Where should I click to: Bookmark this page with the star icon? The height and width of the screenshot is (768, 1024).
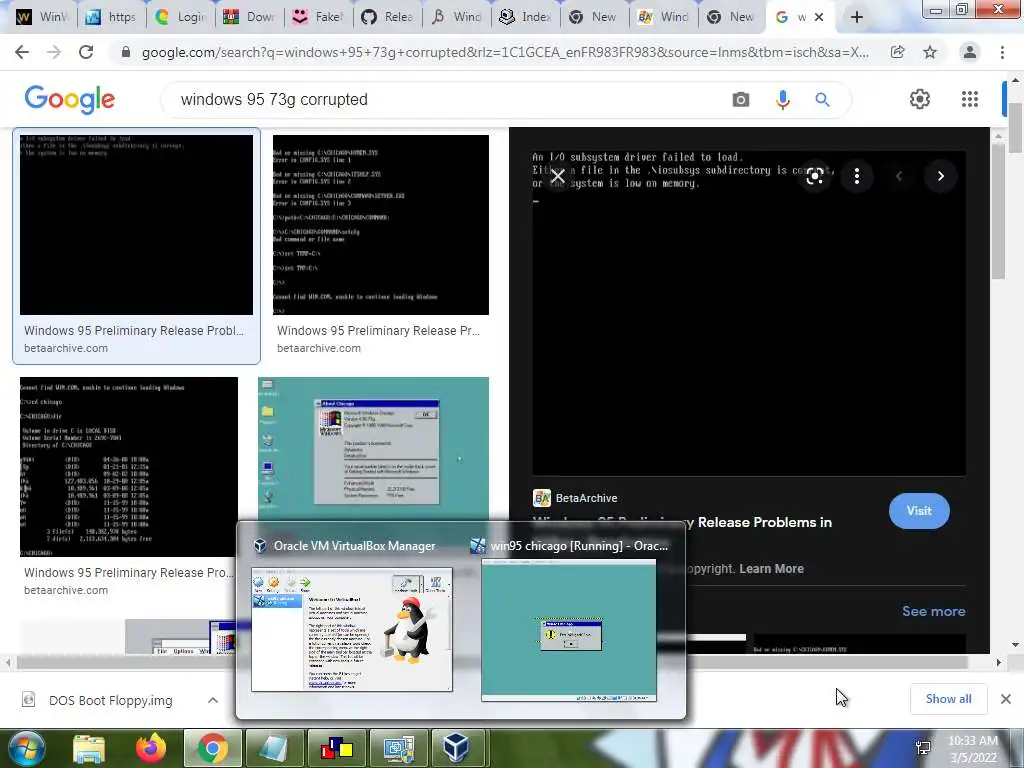pyautogui.click(x=930, y=52)
